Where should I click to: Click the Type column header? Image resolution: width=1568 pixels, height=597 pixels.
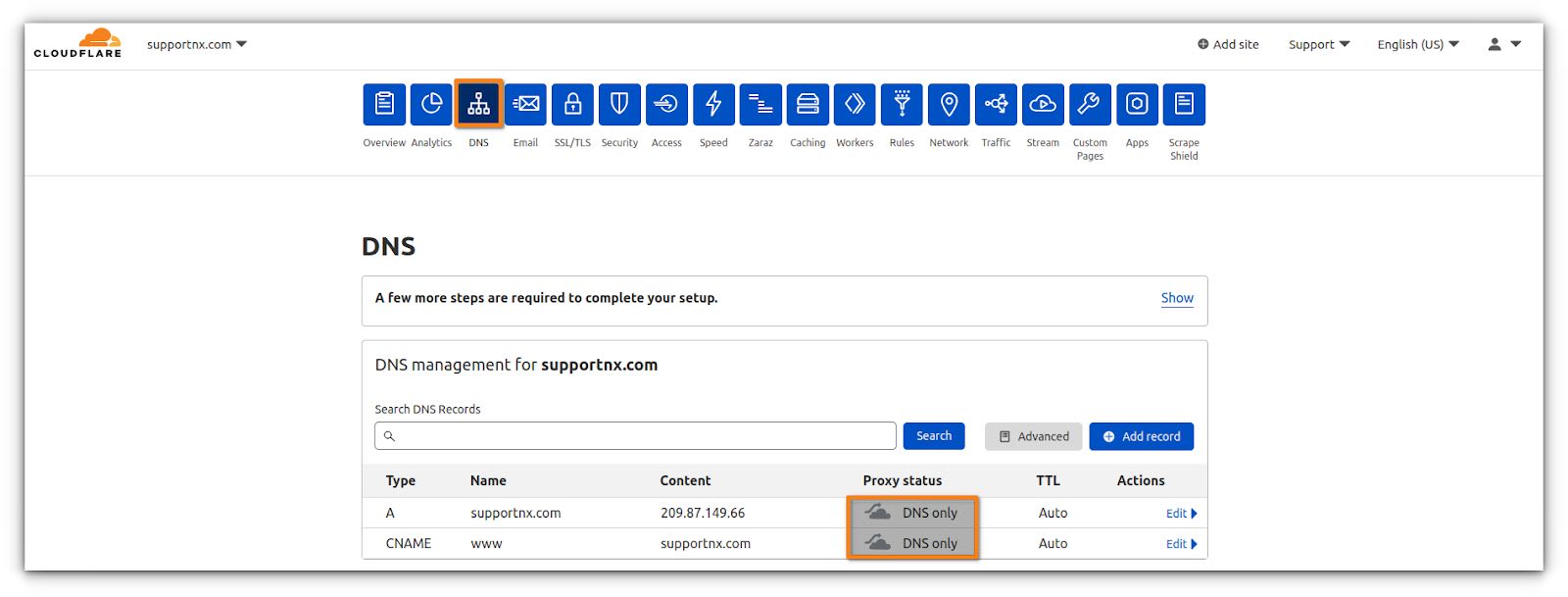[x=401, y=480]
